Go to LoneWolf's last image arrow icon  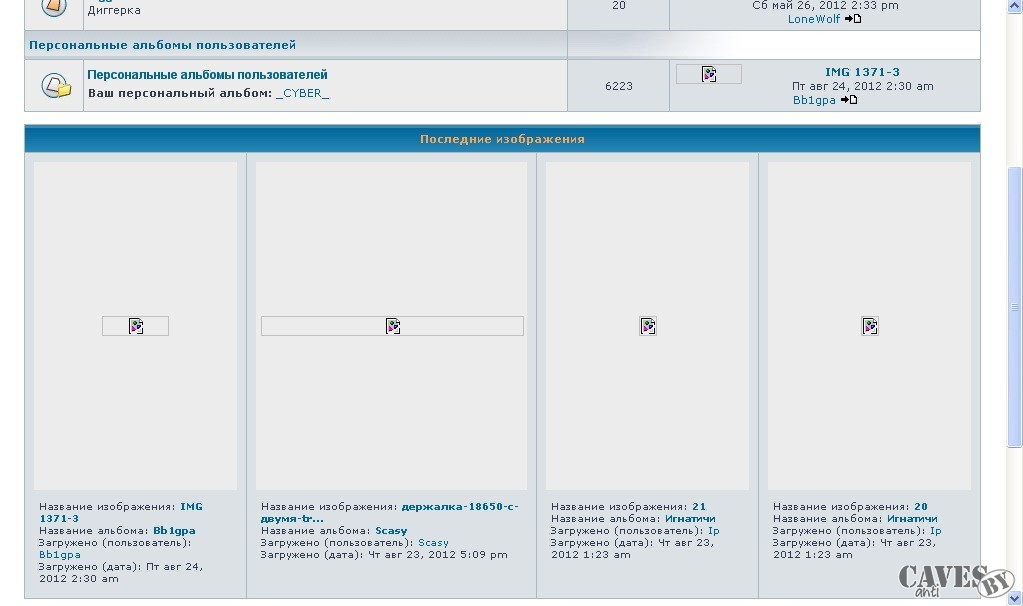click(x=853, y=19)
